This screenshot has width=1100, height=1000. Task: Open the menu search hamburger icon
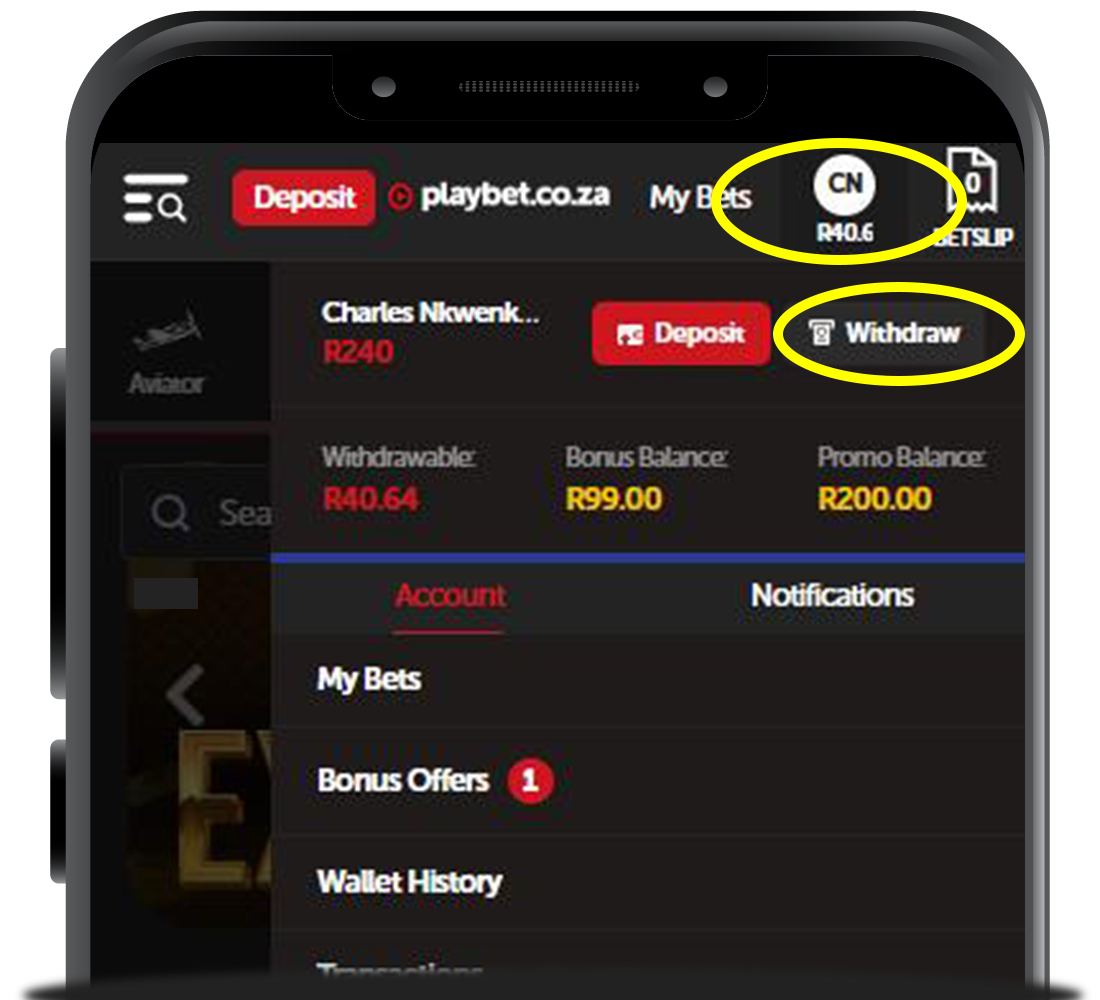155,198
